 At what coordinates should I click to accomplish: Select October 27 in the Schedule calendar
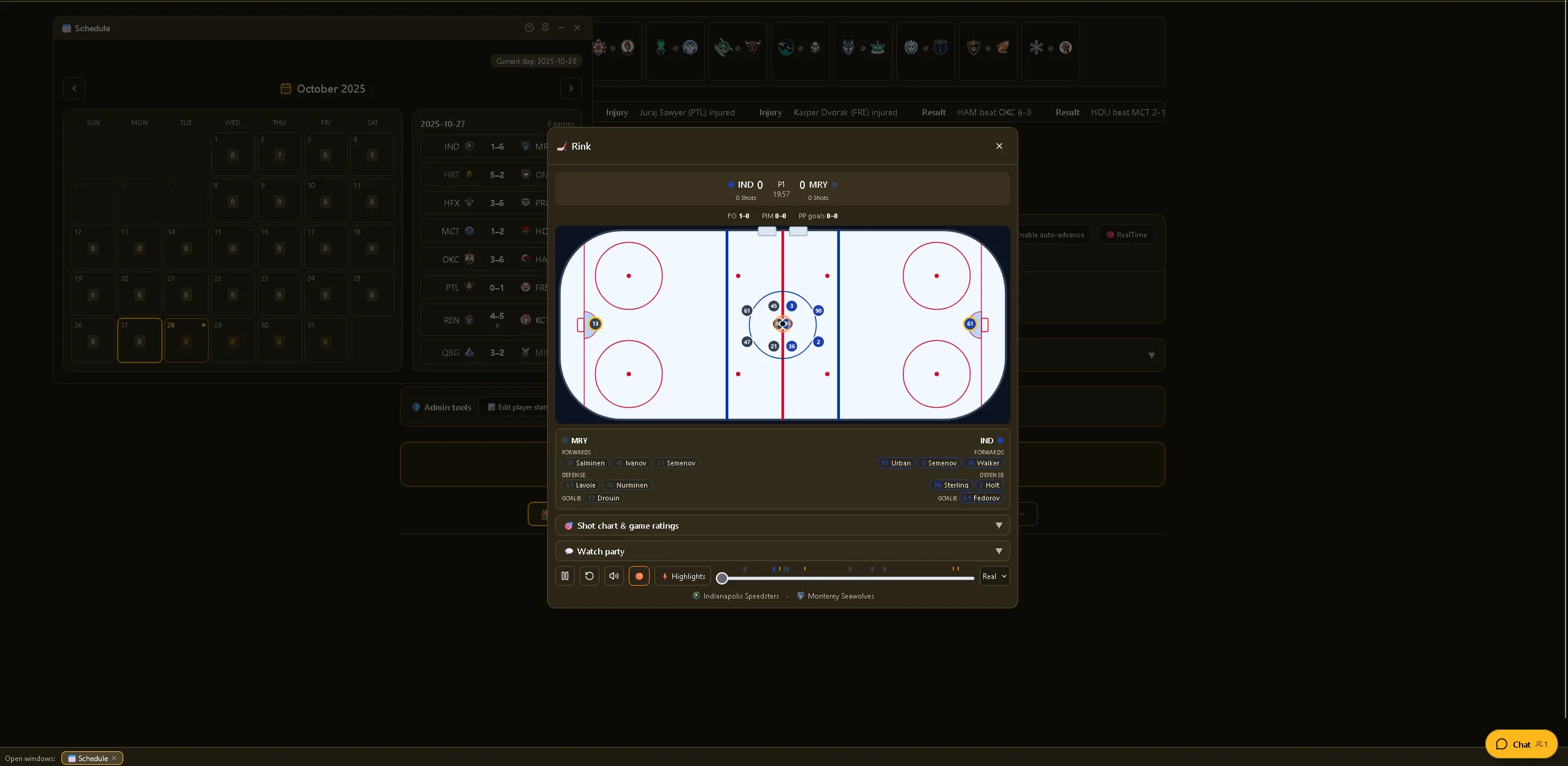[140, 340]
